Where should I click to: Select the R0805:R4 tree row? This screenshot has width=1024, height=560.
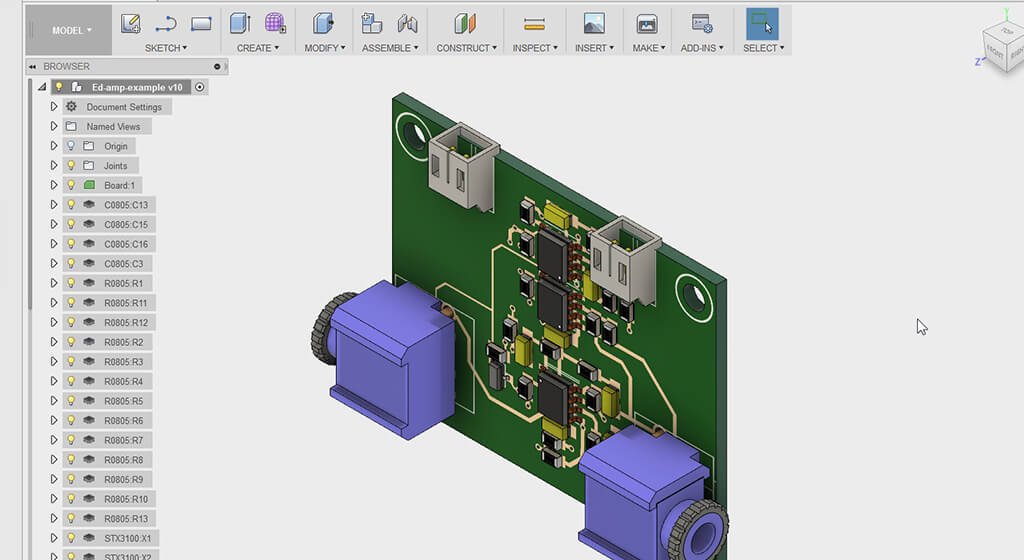pos(108,381)
